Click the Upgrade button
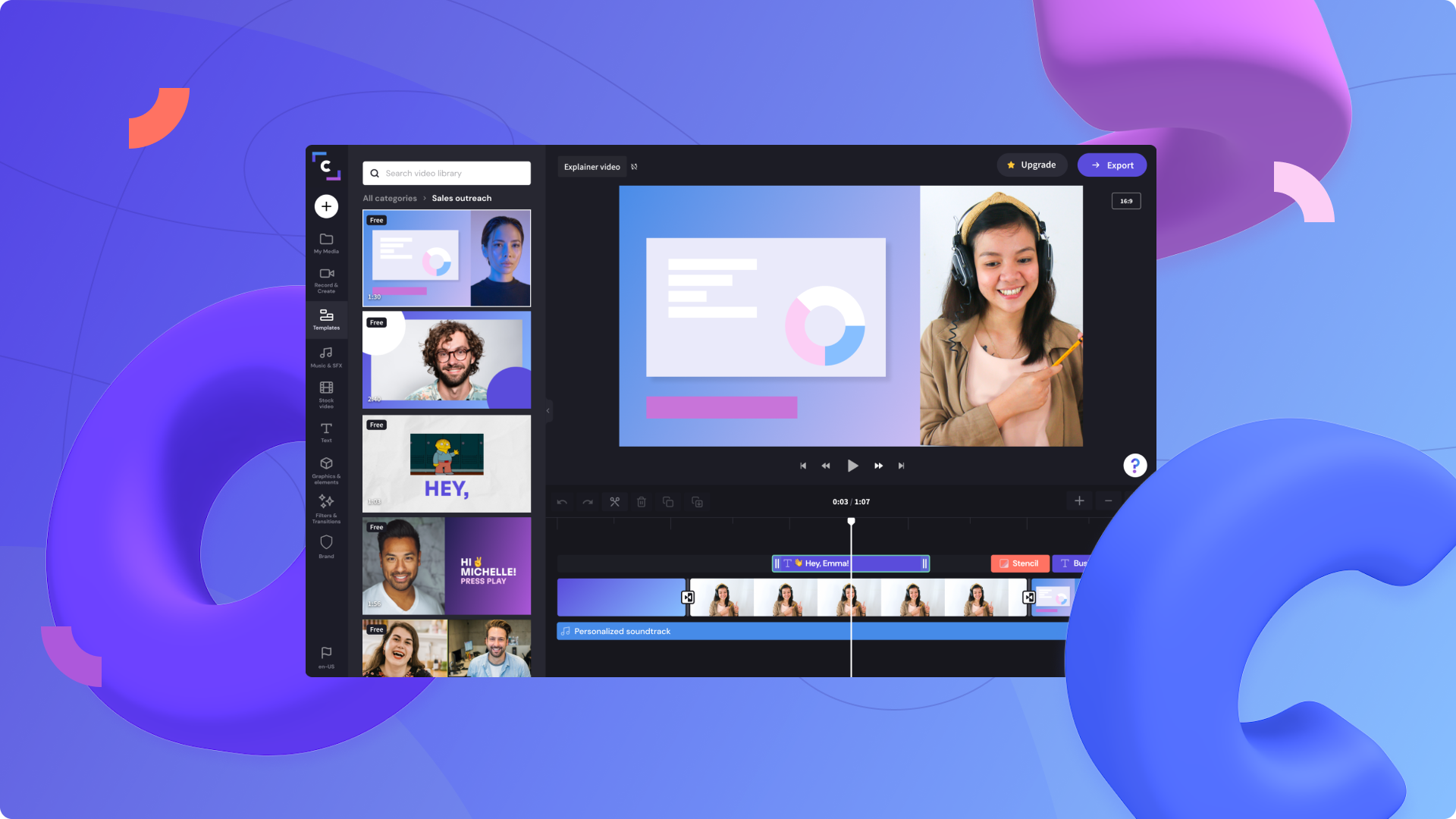 tap(1032, 165)
